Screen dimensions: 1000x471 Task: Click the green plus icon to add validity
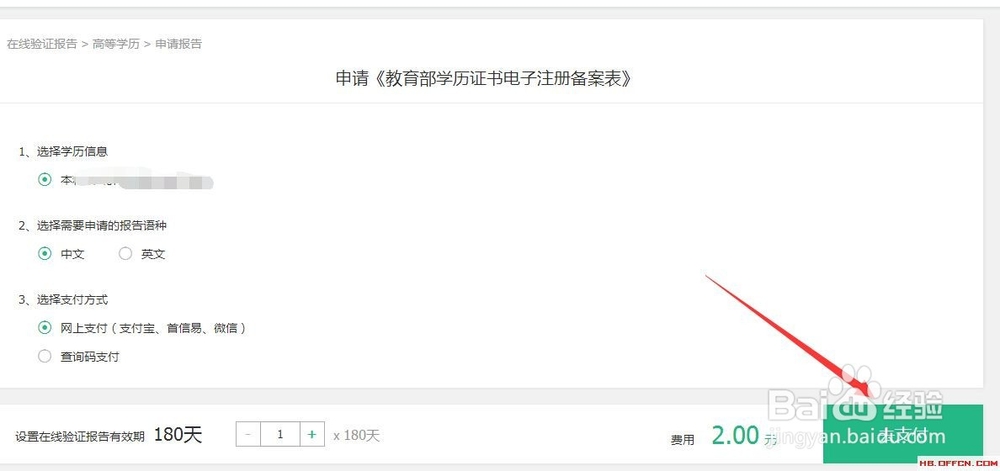[312, 435]
